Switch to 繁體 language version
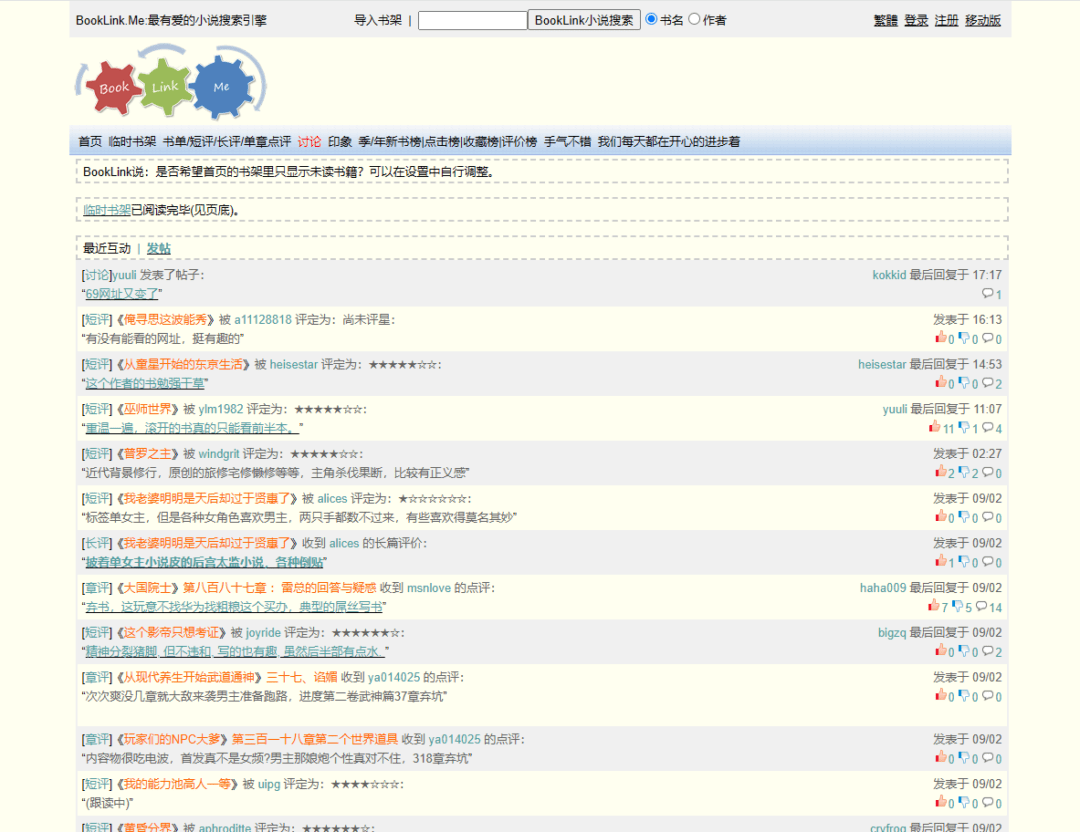1080x832 pixels. pyautogui.click(x=885, y=20)
